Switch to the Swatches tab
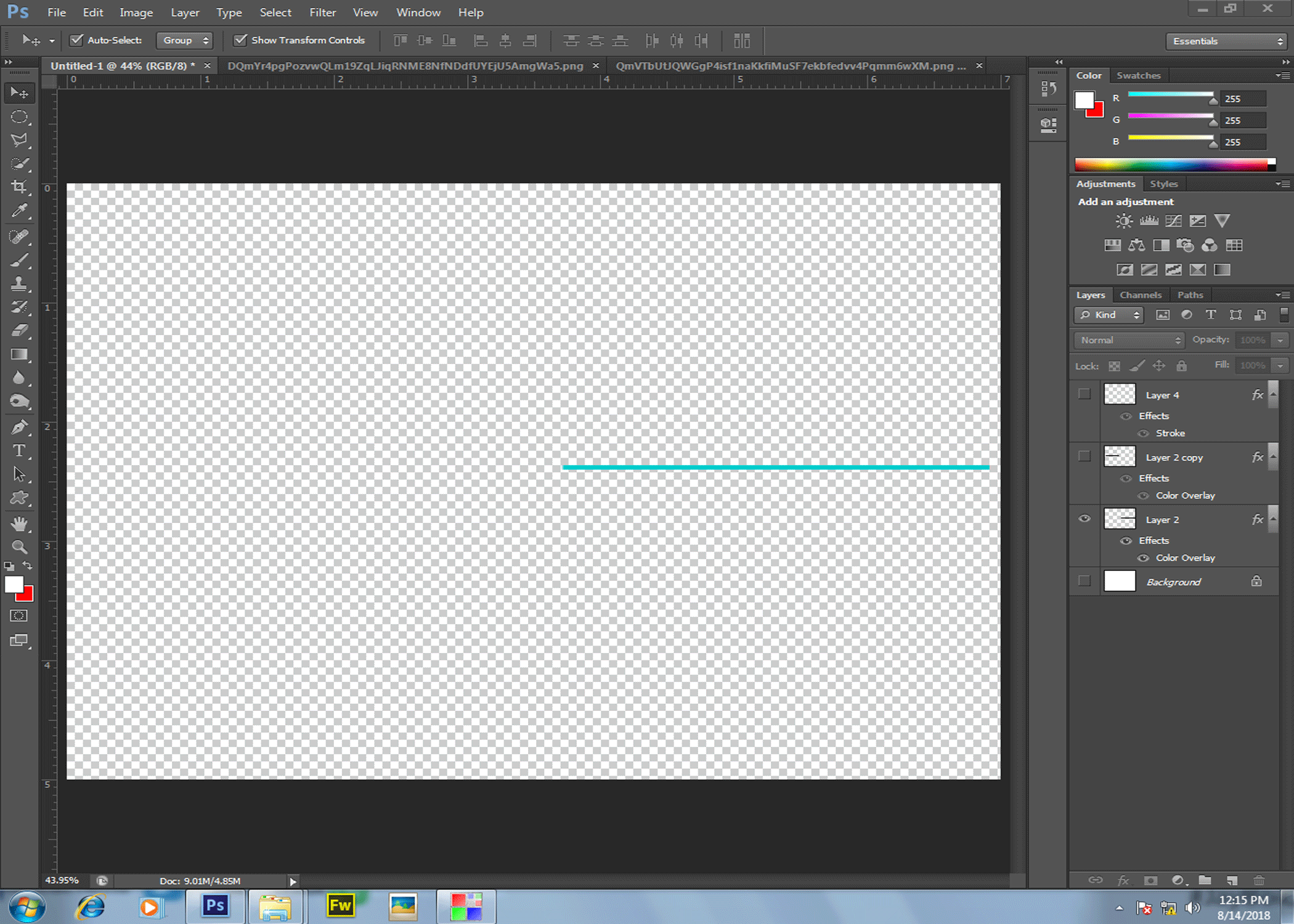The height and width of the screenshot is (924, 1294). tap(1138, 75)
